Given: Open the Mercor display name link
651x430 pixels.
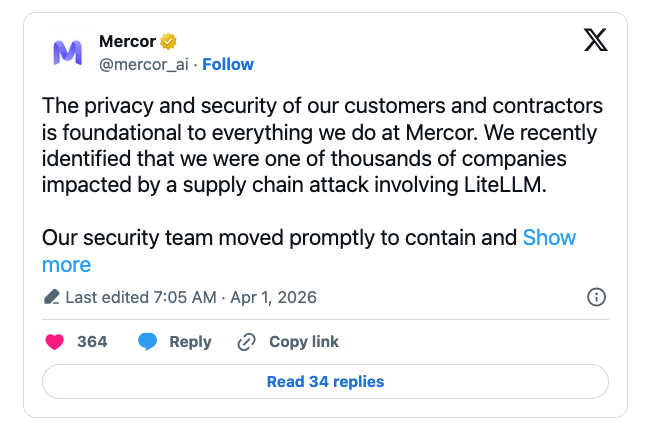Looking at the screenshot, I should pos(127,41).
